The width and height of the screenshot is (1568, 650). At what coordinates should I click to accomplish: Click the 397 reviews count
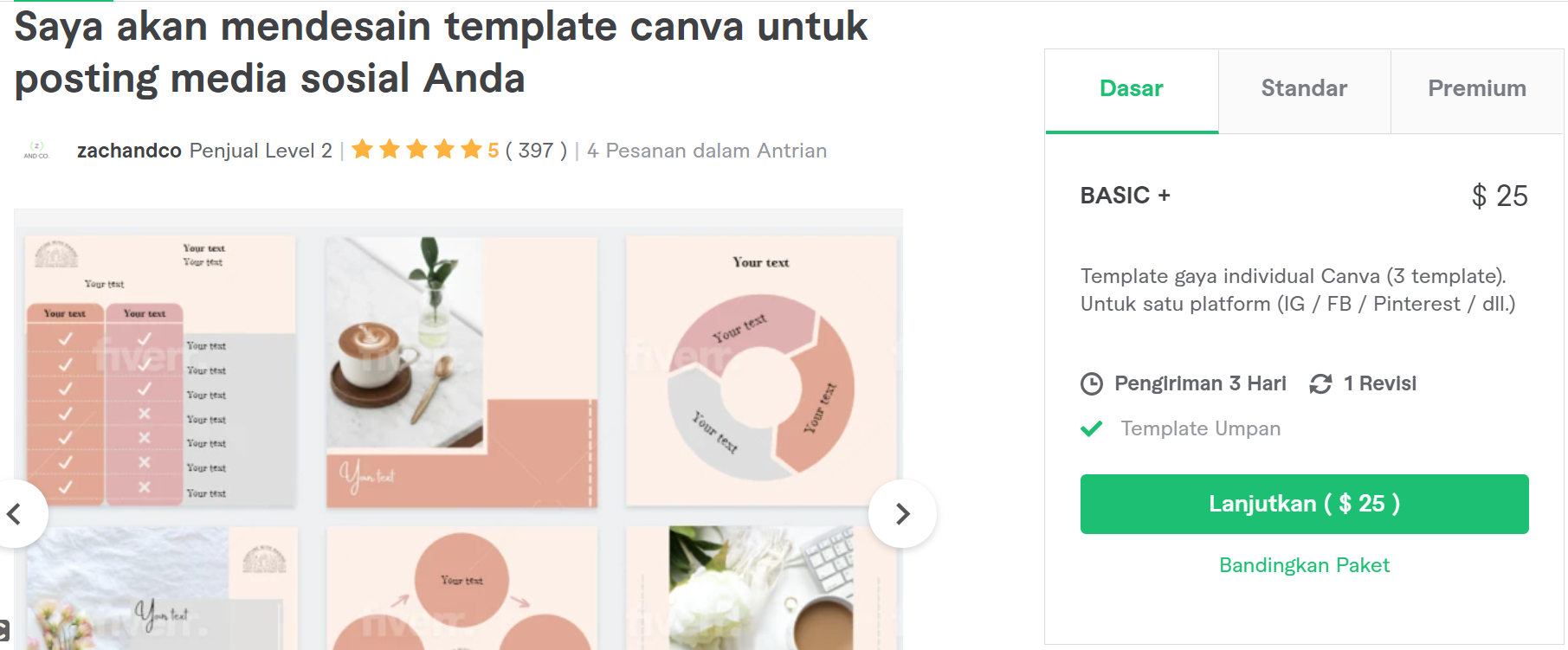[536, 150]
